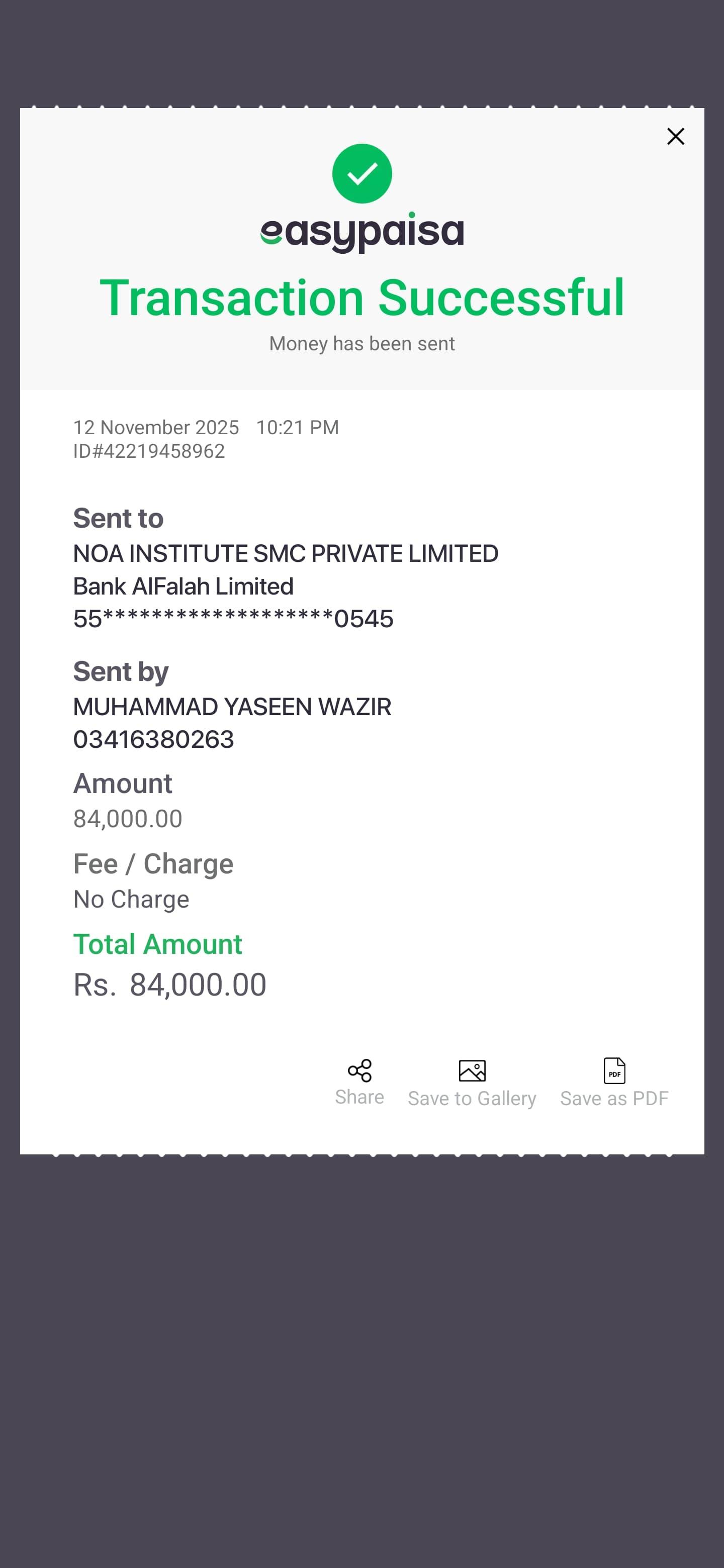Viewport: 724px width, 1568px height.
Task: Tap the 84,000.00 value under Amount
Action: tap(128, 819)
